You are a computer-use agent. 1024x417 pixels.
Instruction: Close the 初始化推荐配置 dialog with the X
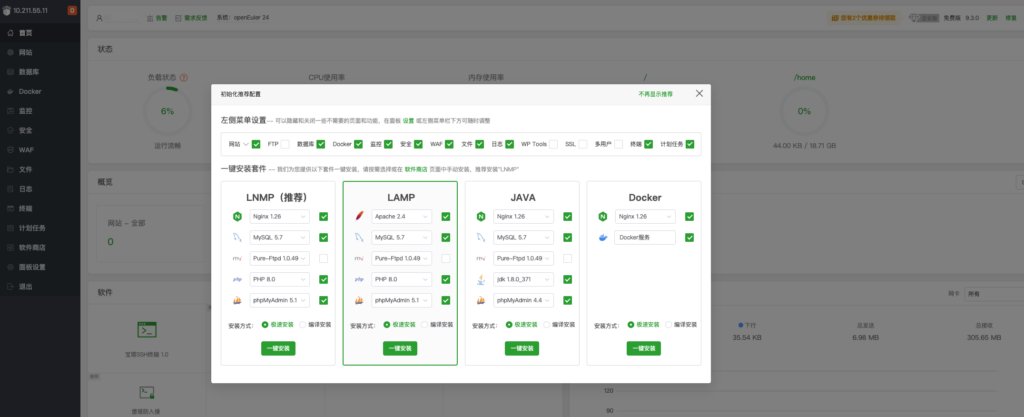tap(699, 93)
